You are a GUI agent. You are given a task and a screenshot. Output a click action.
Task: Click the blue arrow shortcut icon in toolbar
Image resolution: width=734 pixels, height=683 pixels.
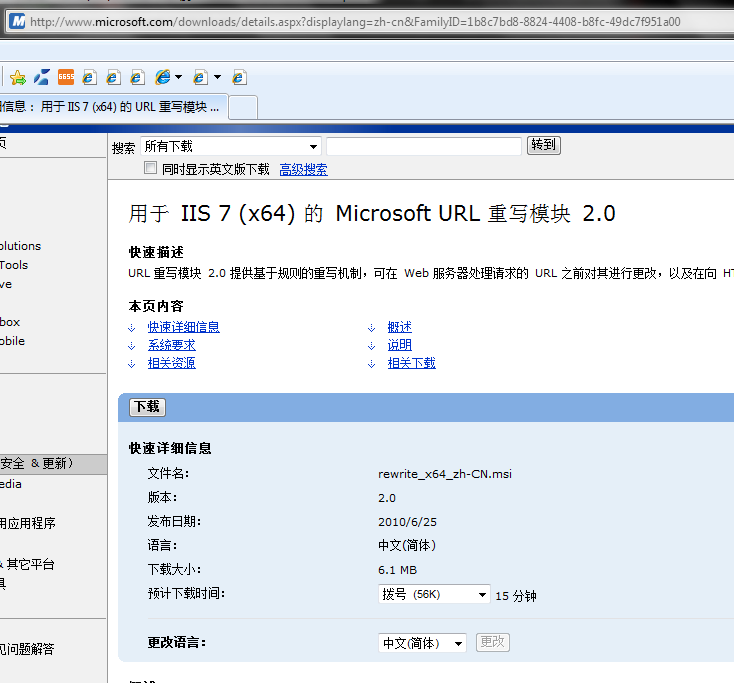[x=42, y=77]
